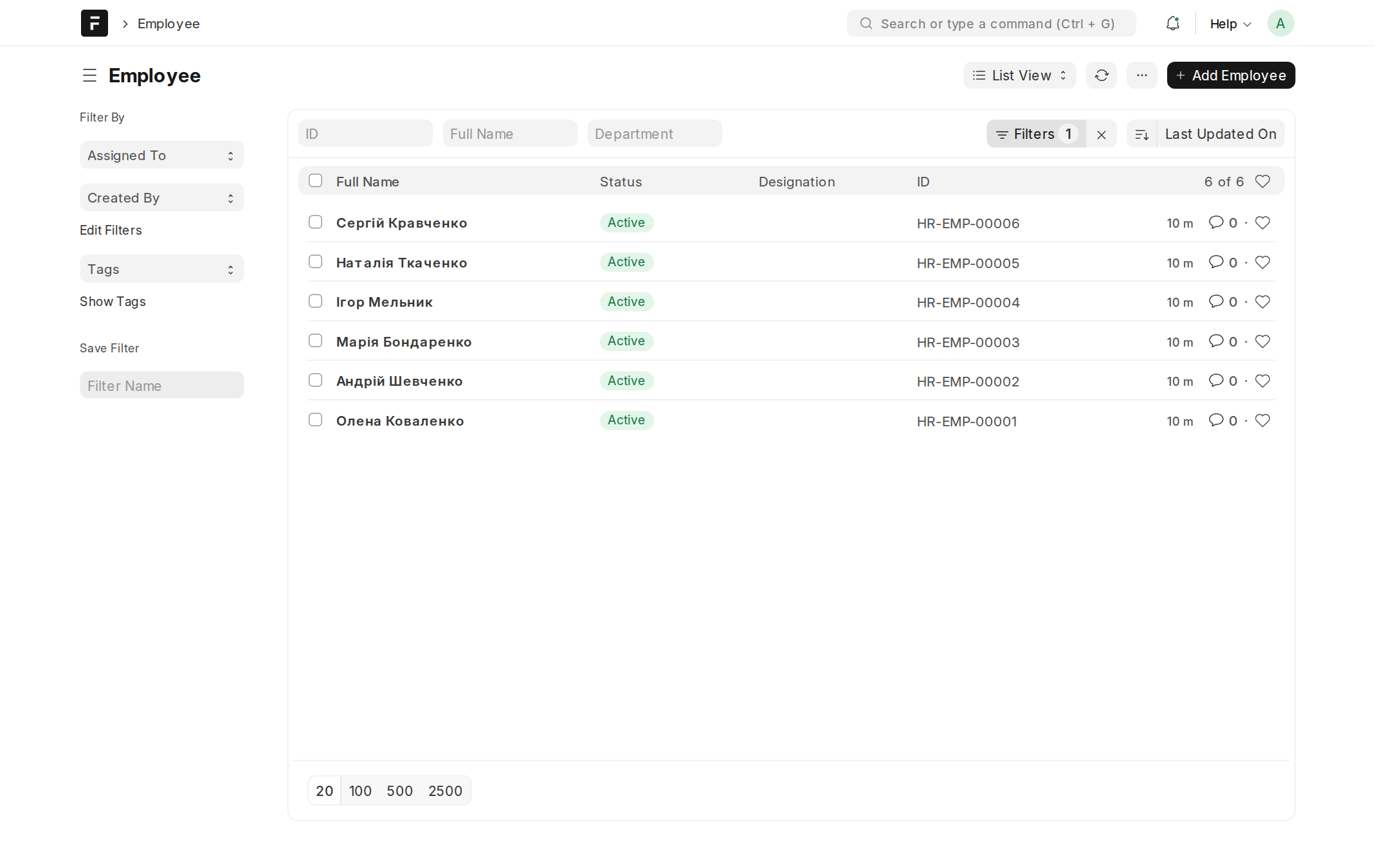
Task: Open the notifications bell
Action: click(x=1172, y=23)
